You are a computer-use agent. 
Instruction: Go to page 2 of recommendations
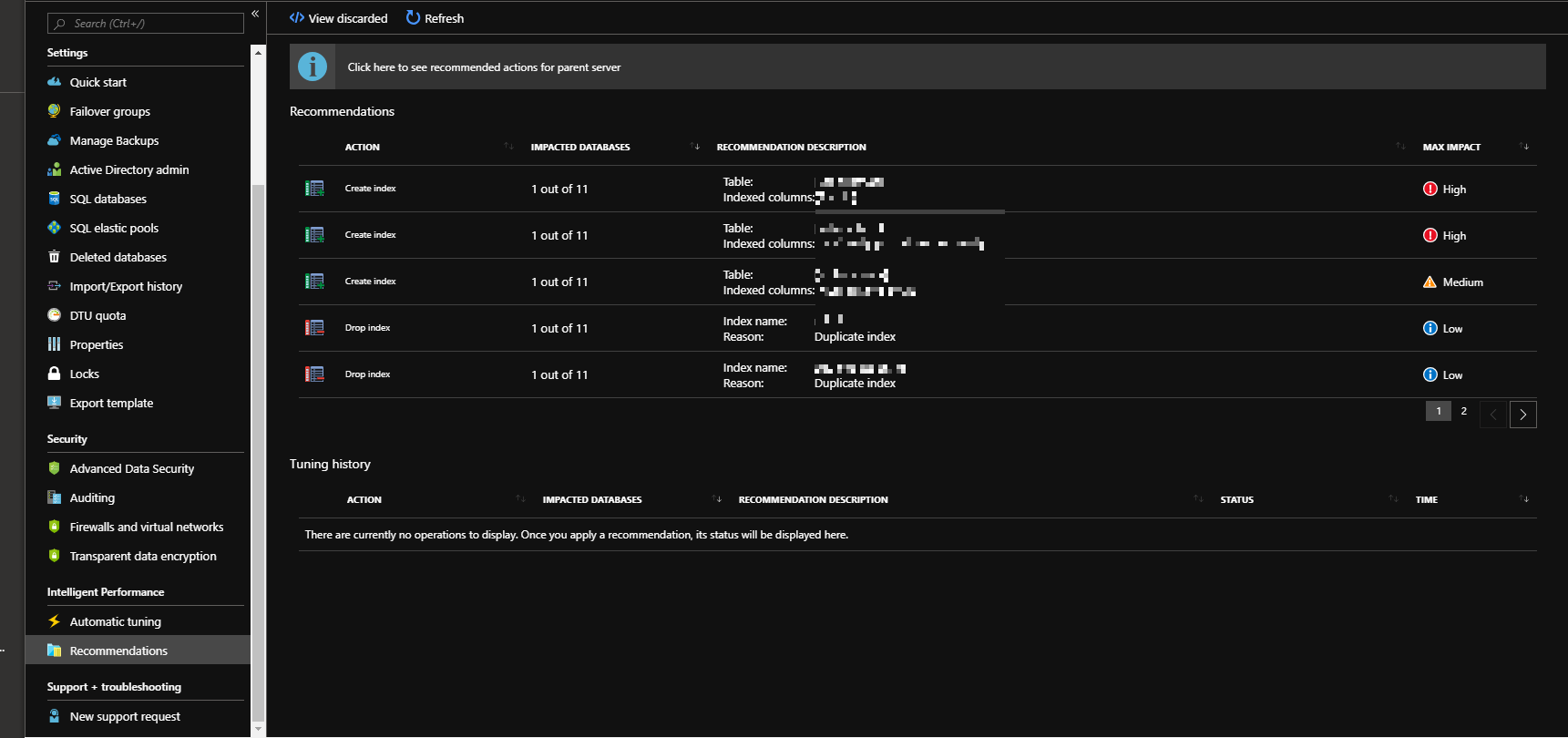(x=1464, y=412)
